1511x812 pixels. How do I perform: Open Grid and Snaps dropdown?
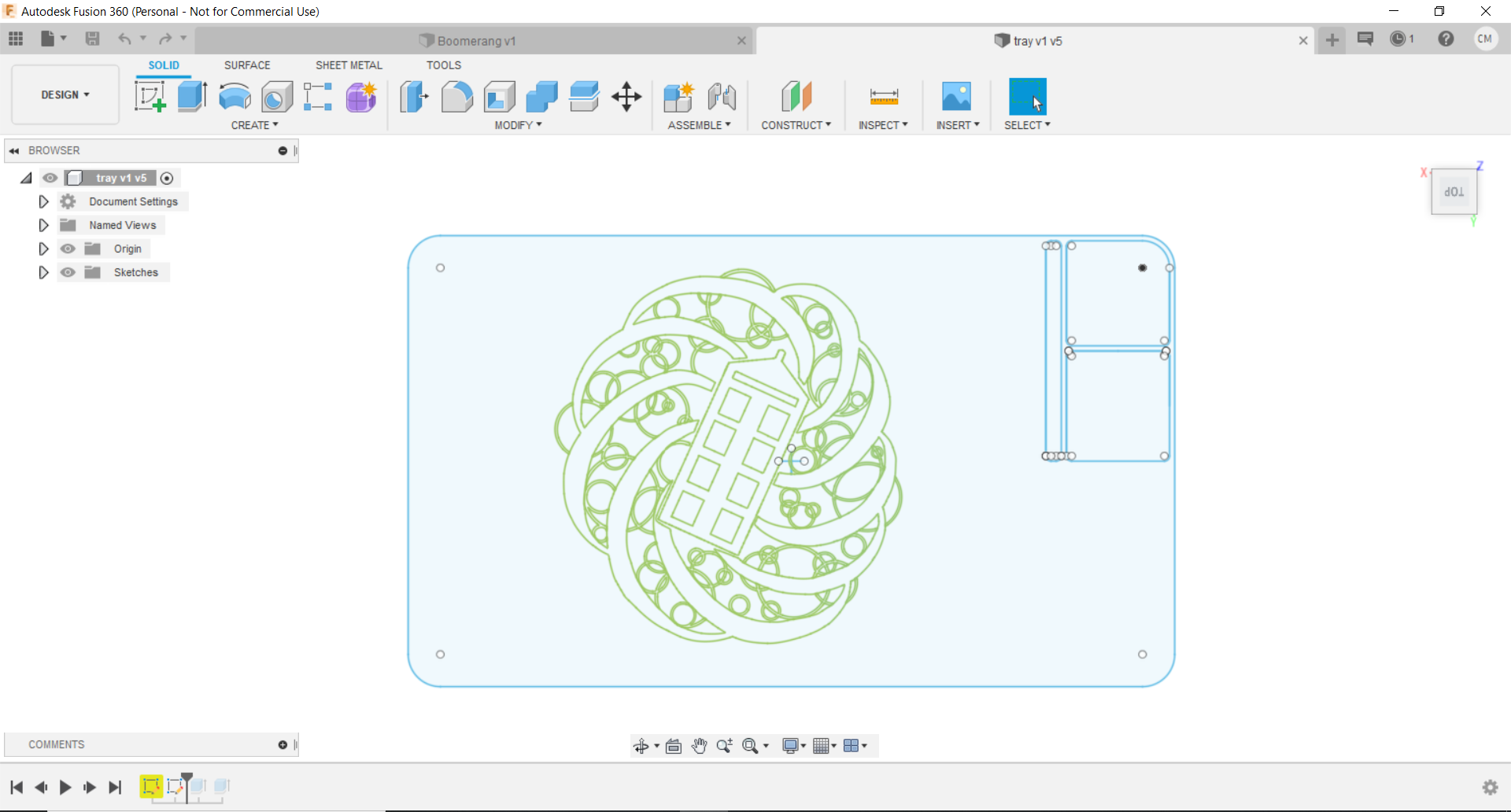click(x=824, y=746)
